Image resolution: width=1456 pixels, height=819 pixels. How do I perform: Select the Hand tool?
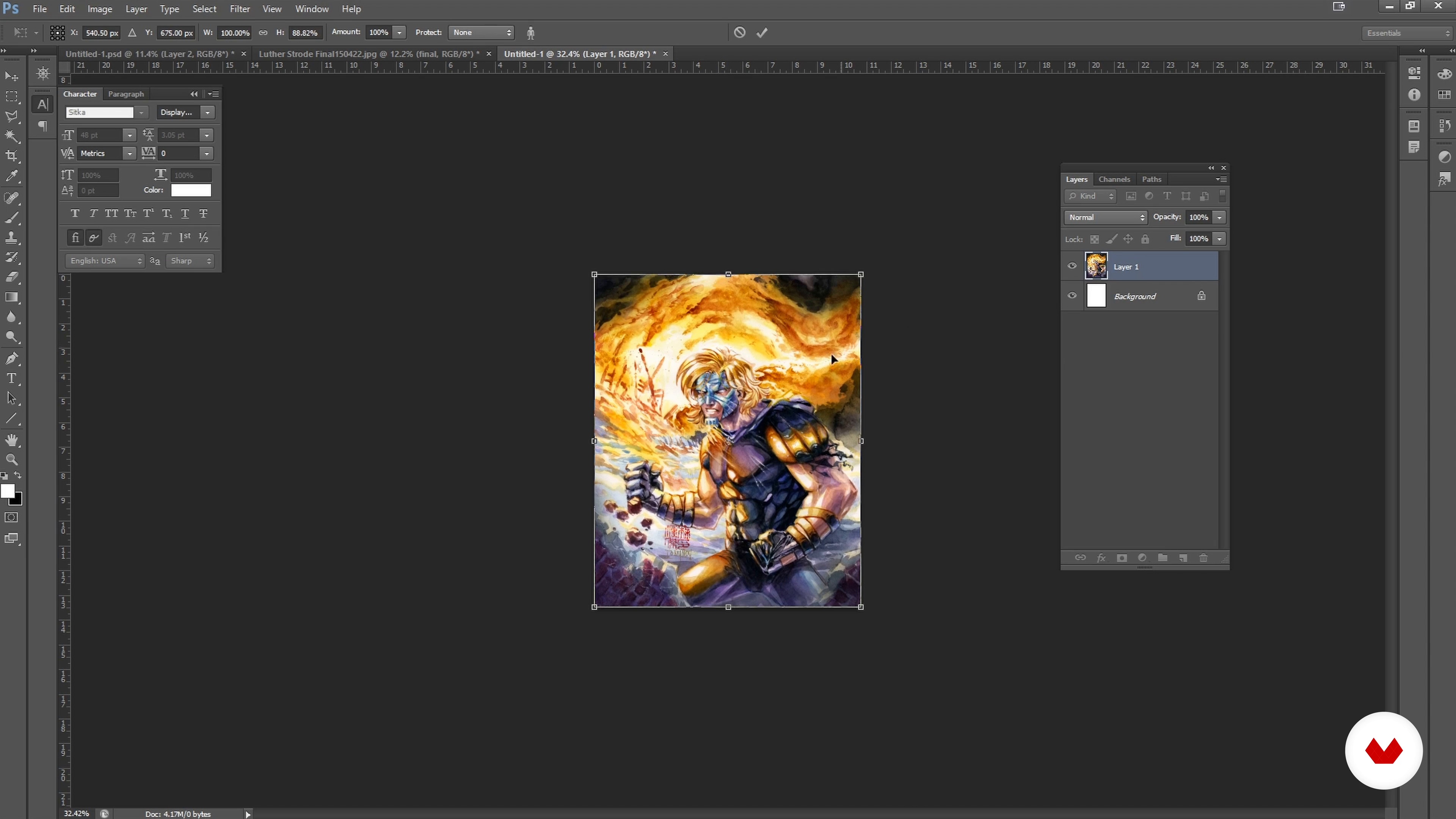point(11,440)
